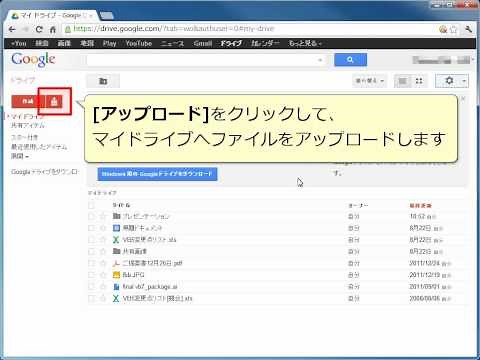Open the search options arrow in search box
The height and width of the screenshot is (360, 480).
point(320,60)
